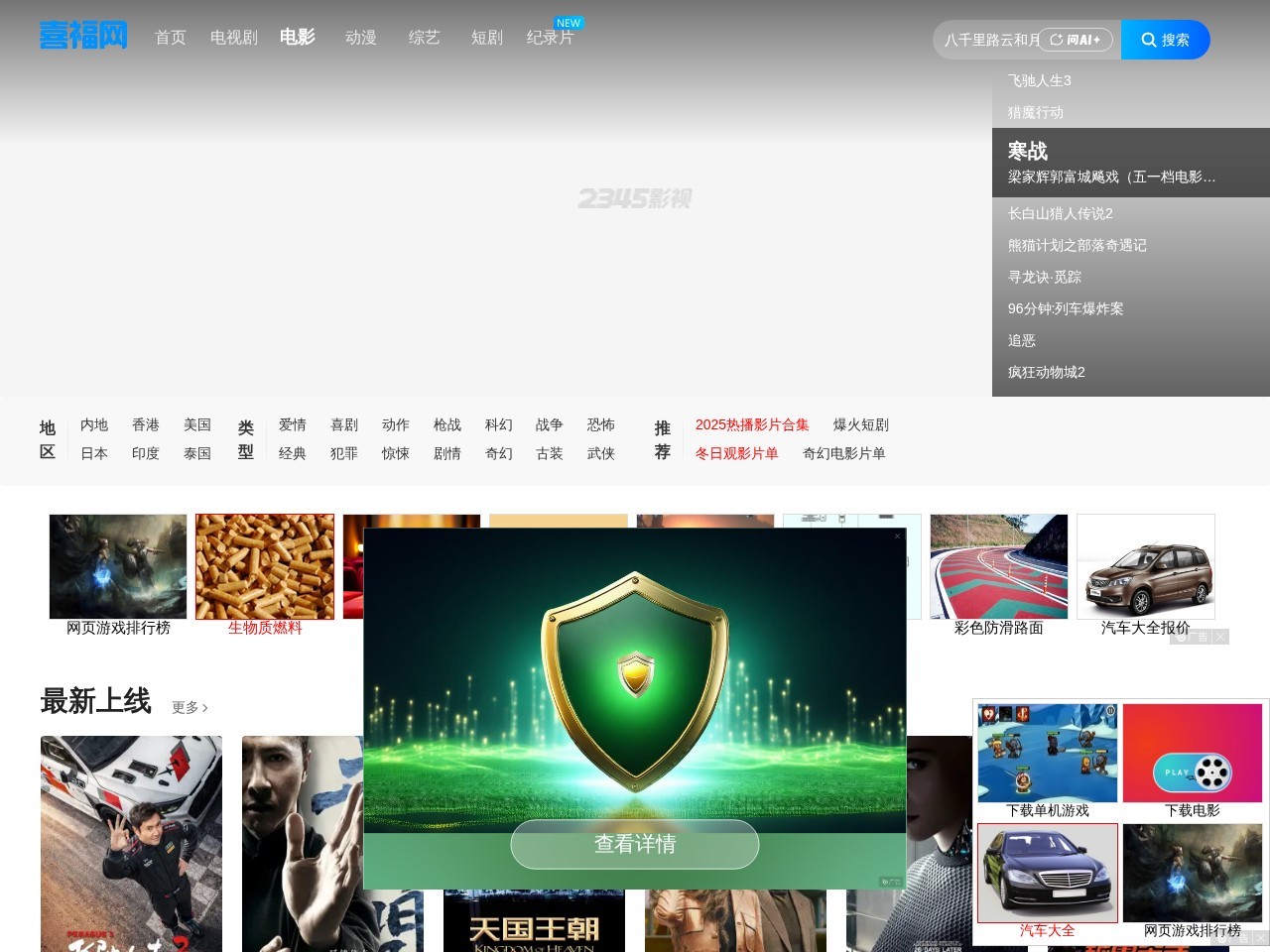Filter movies by genre 战争
Image resolution: width=1270 pixels, height=952 pixels.
pyautogui.click(x=550, y=424)
